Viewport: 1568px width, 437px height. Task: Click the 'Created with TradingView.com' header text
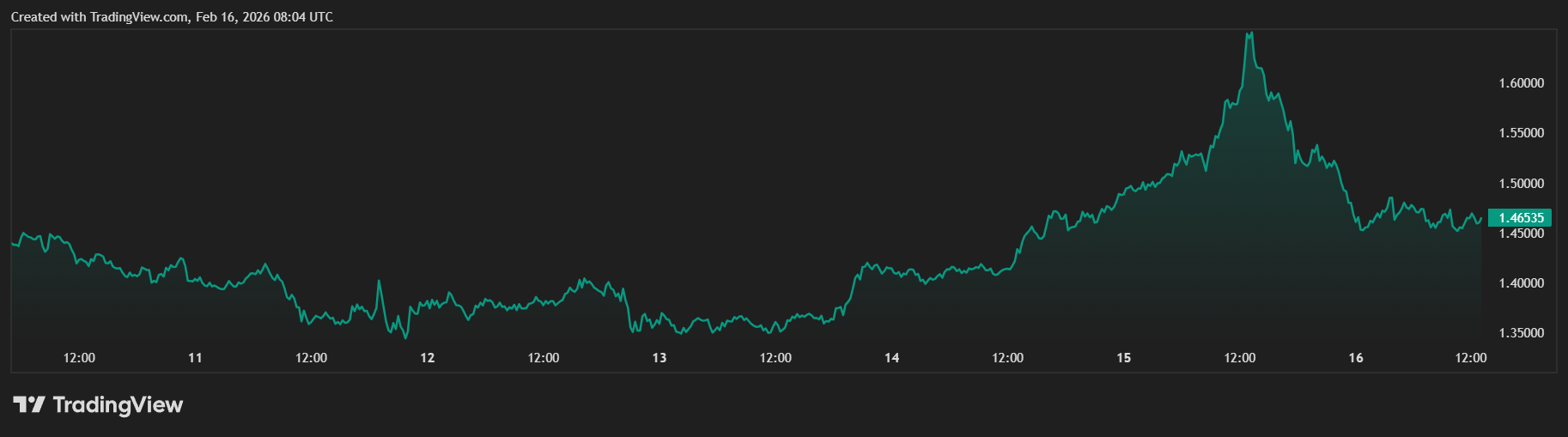(172, 17)
